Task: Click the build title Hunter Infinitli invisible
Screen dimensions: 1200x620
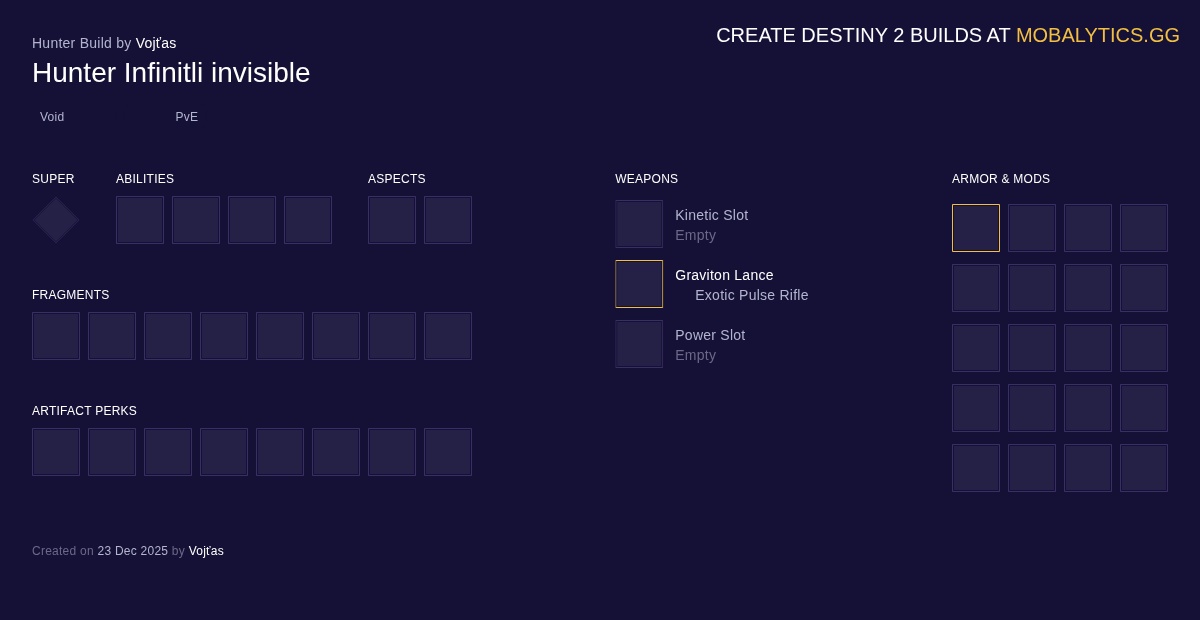Action: [171, 72]
